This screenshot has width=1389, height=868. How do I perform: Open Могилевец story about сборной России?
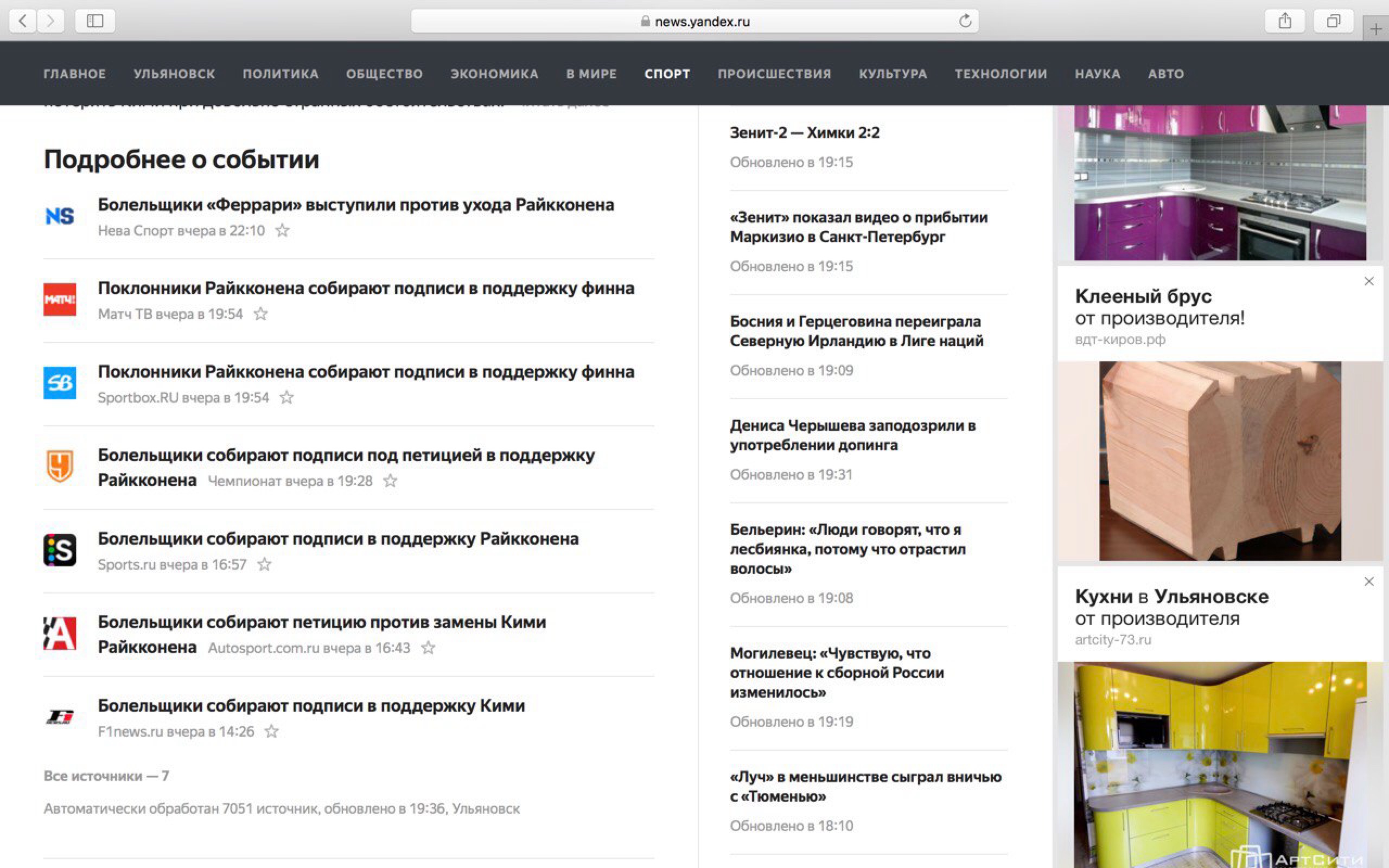pyautogui.click(x=837, y=672)
